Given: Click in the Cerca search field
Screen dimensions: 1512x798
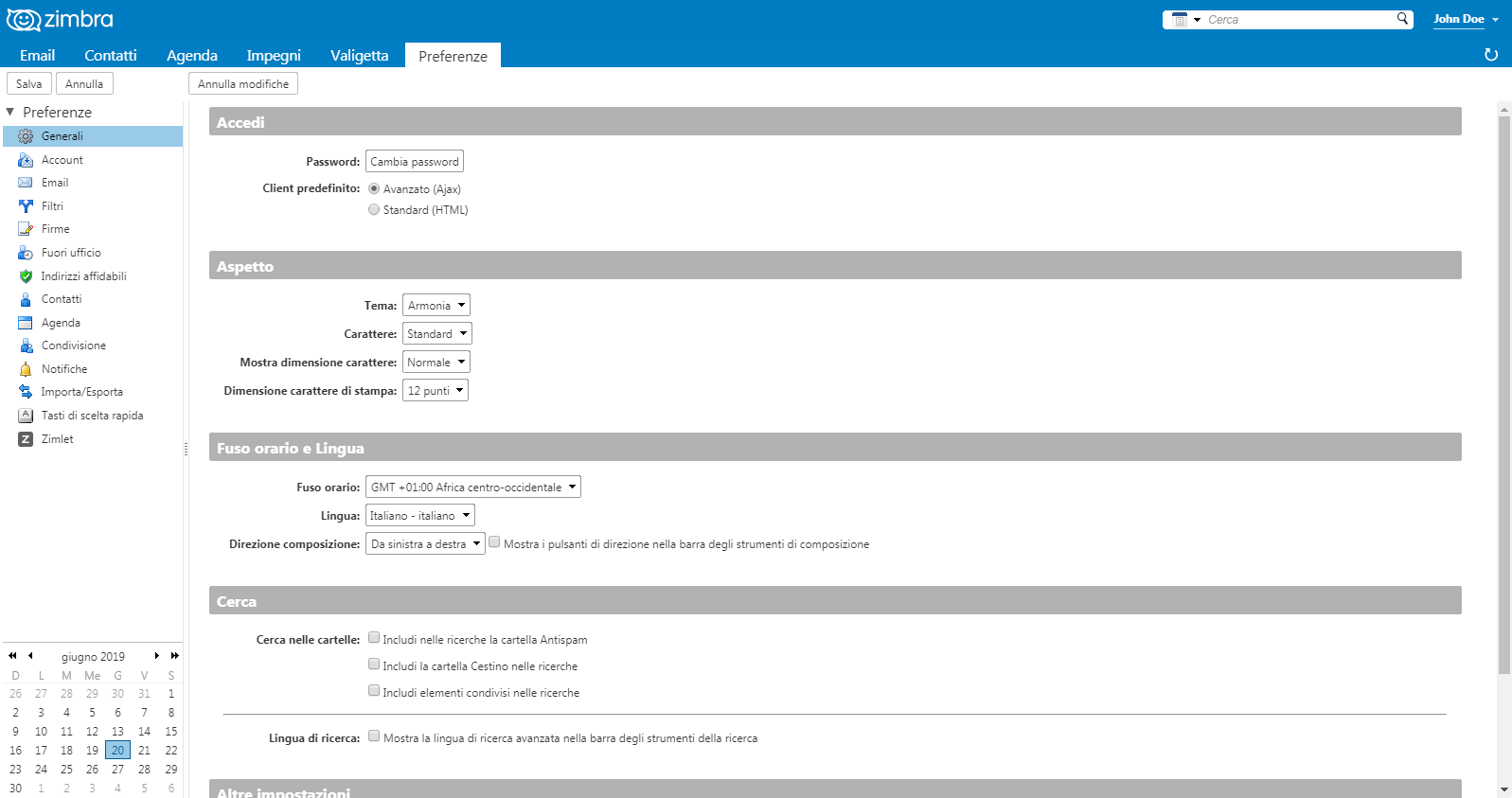Looking at the screenshot, I should (1300, 19).
